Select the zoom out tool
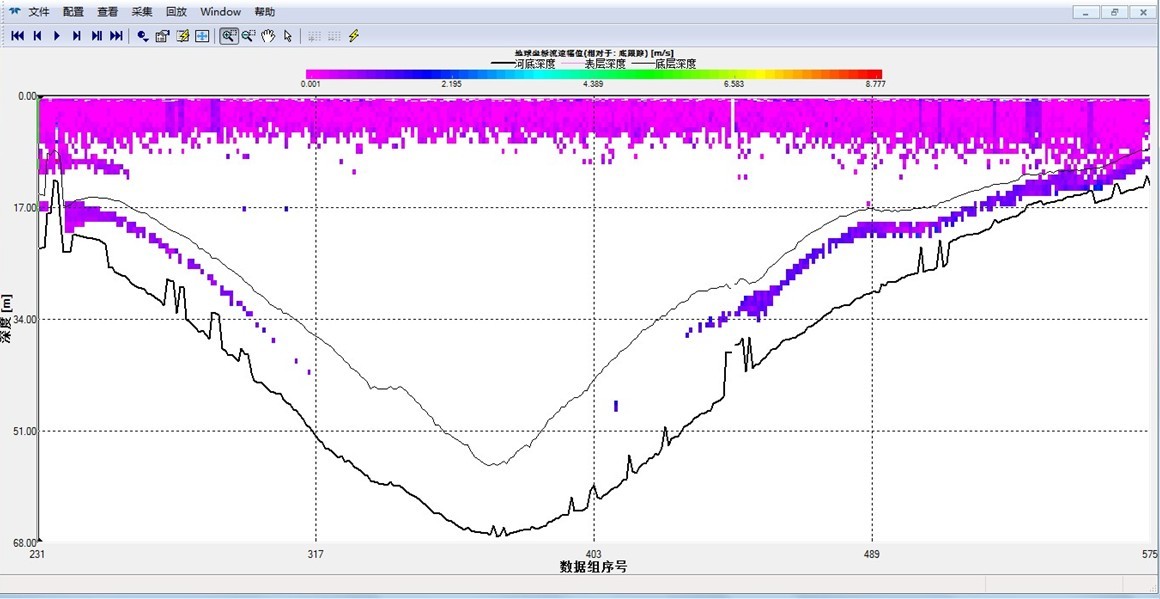 [x=248, y=36]
